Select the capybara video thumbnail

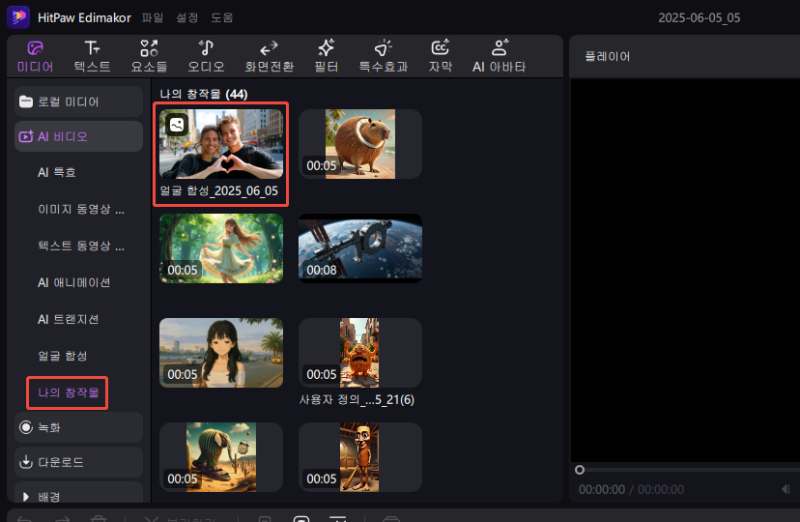pyautogui.click(x=360, y=144)
